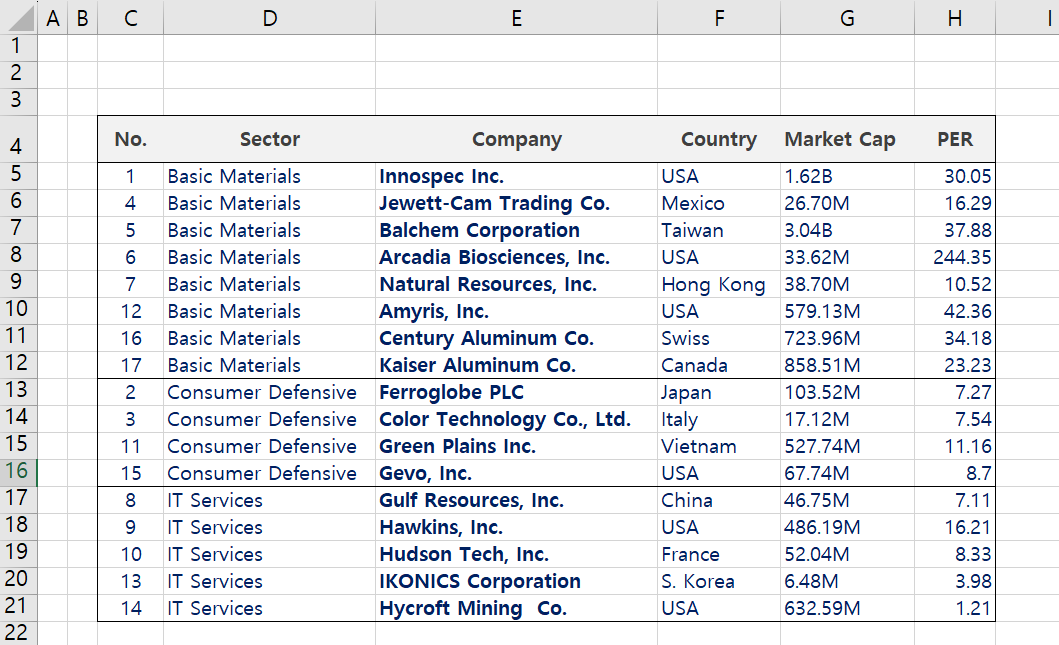Click the market cap cell '632.59M'

847,609
